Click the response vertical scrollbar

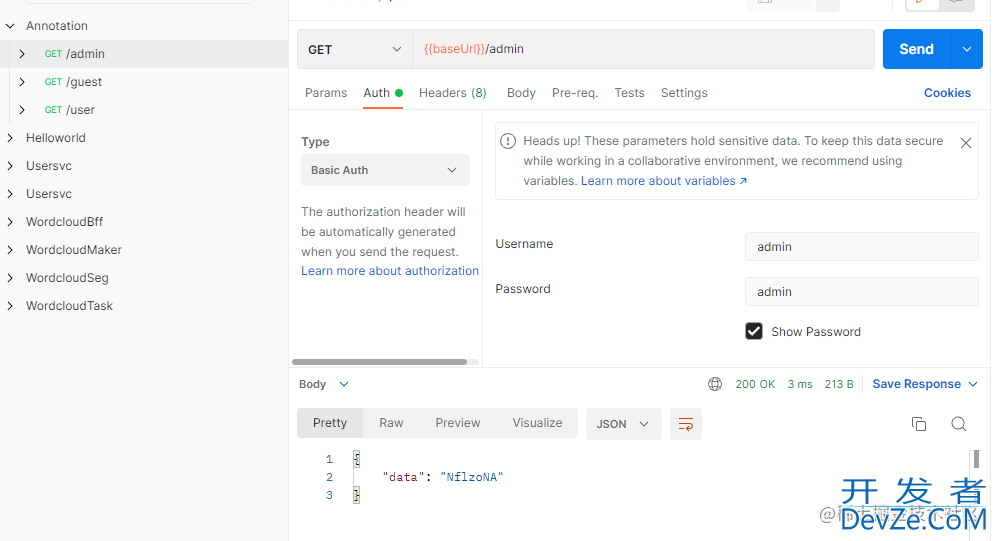(976, 458)
